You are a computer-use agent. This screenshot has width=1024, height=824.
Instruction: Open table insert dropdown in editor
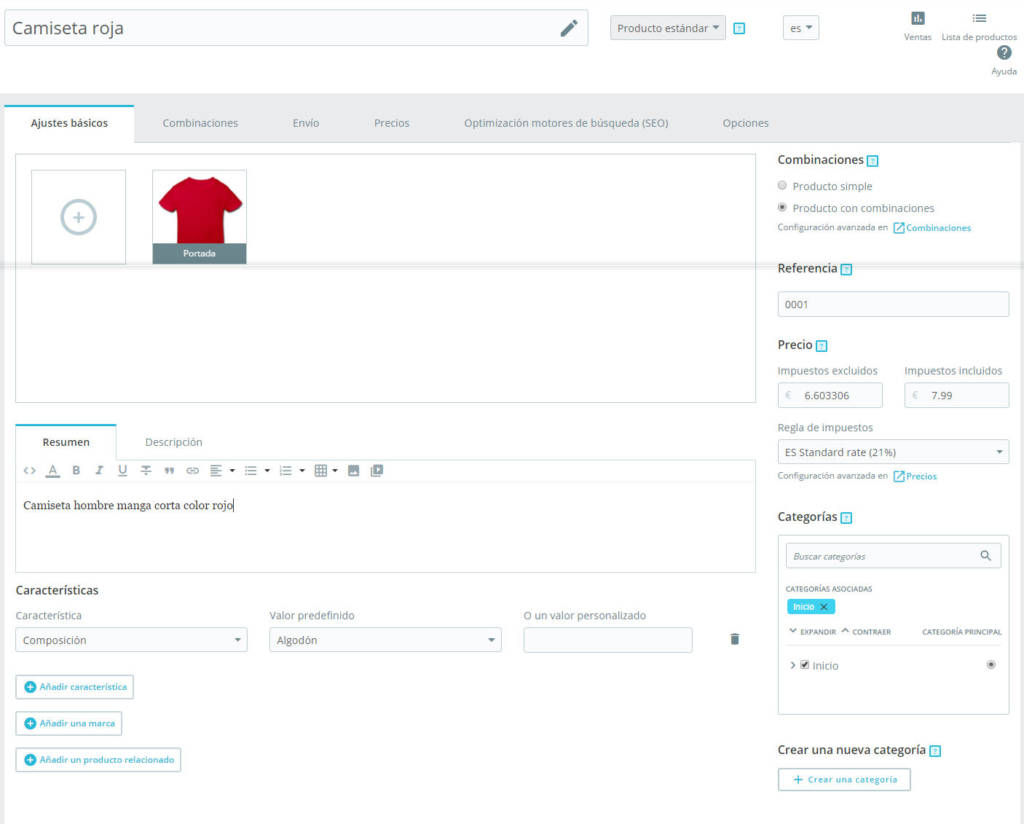[326, 470]
